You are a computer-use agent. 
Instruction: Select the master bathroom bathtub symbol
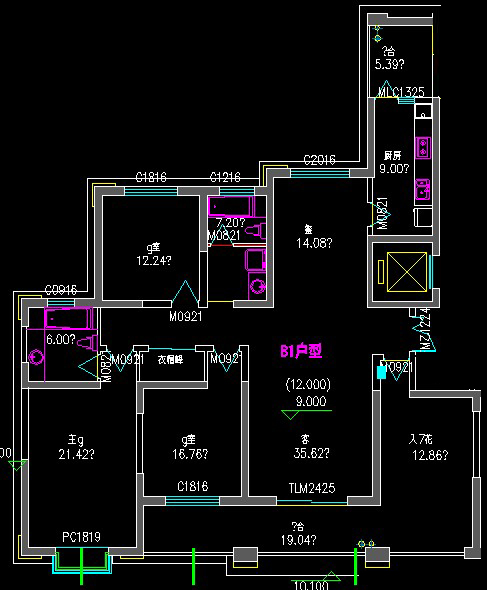[x=68, y=318]
